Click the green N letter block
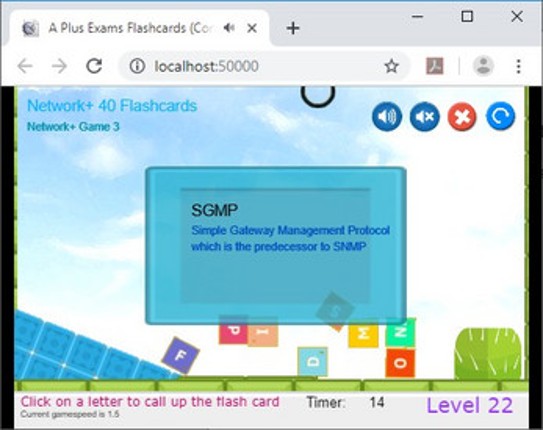543x430 pixels. tap(400, 332)
